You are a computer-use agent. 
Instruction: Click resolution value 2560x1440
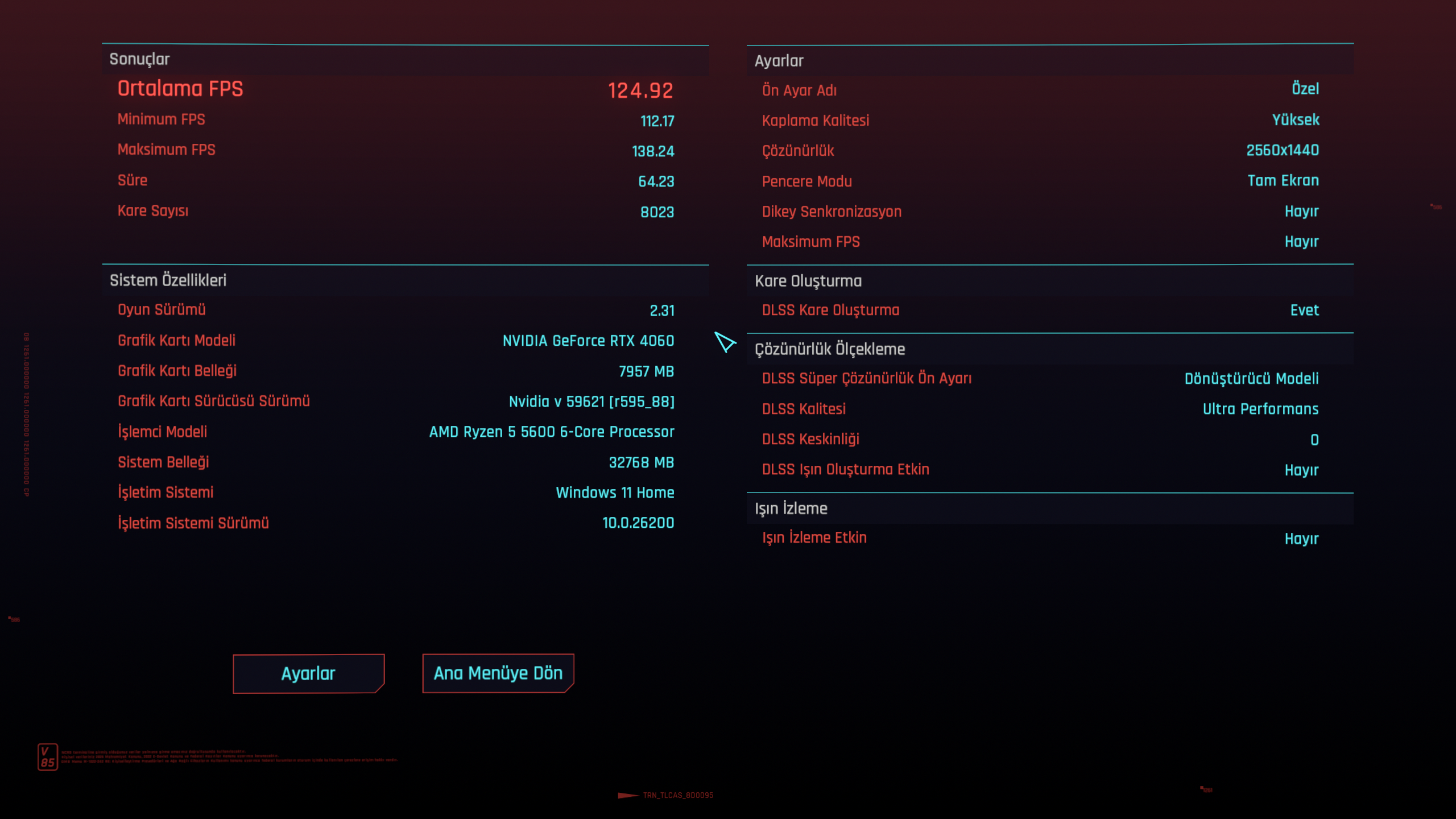[x=1283, y=150]
